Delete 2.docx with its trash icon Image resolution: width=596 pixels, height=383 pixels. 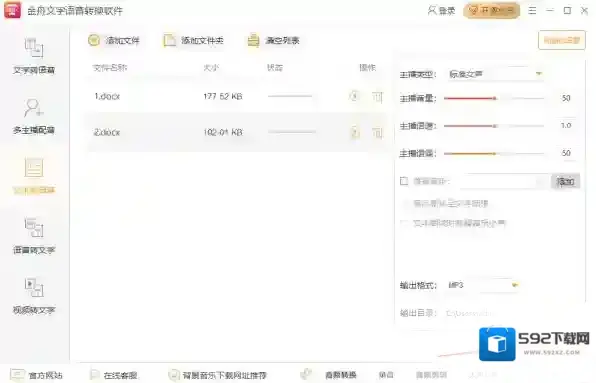pyautogui.click(x=377, y=132)
